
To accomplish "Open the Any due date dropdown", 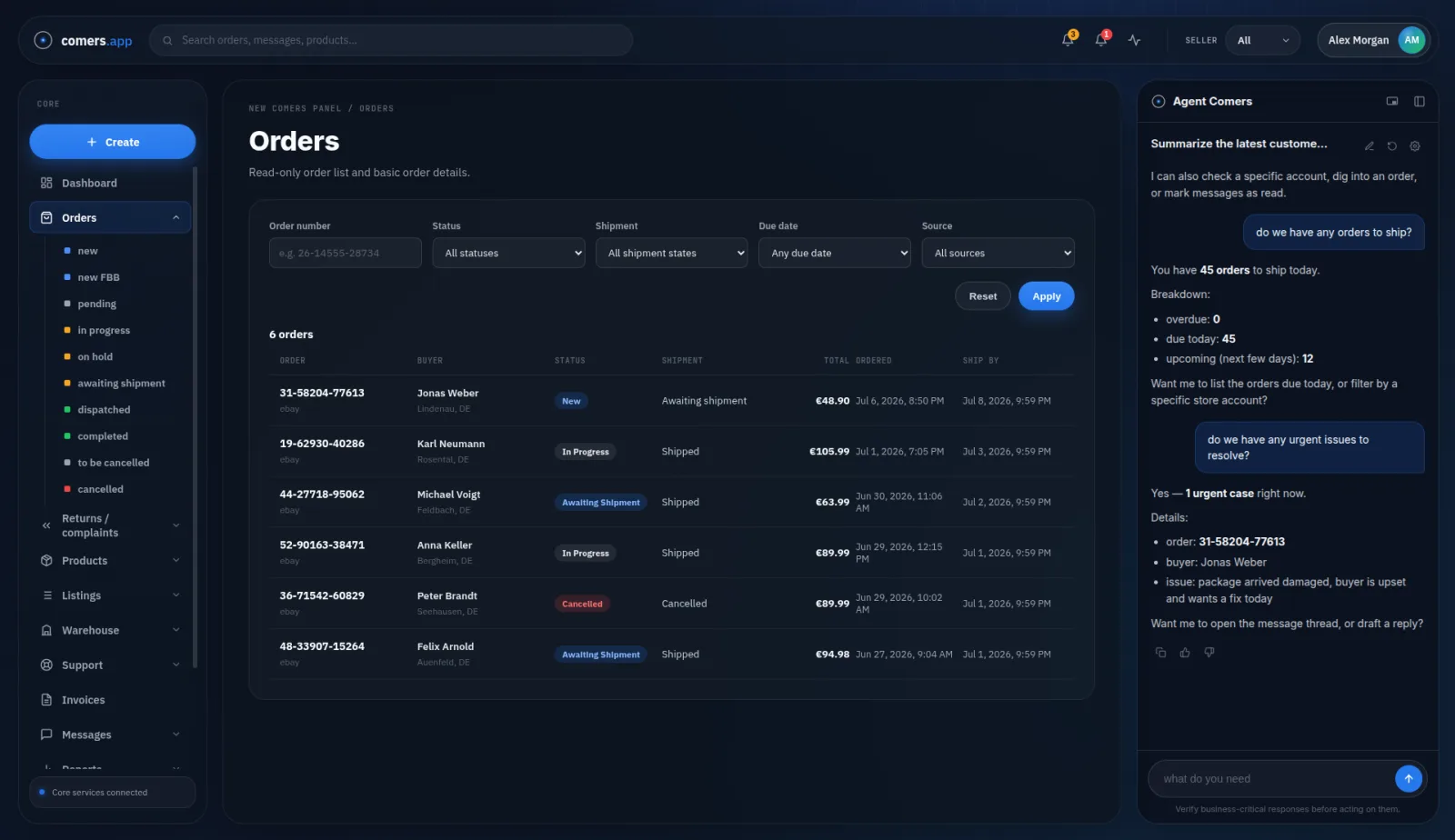I will pos(835,253).
